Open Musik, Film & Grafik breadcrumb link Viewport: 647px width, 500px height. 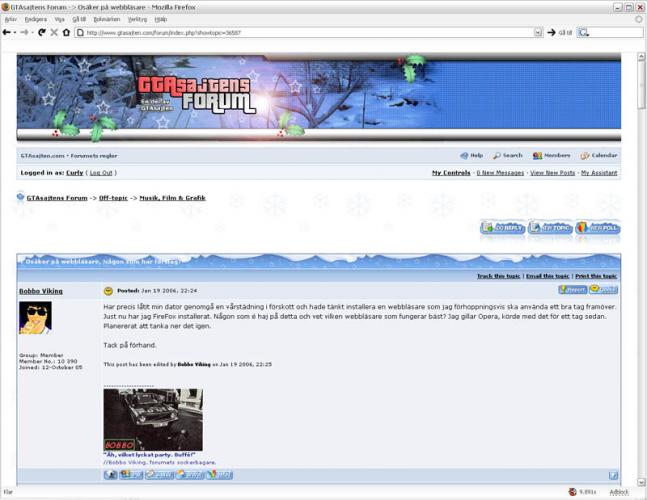[x=172, y=198]
